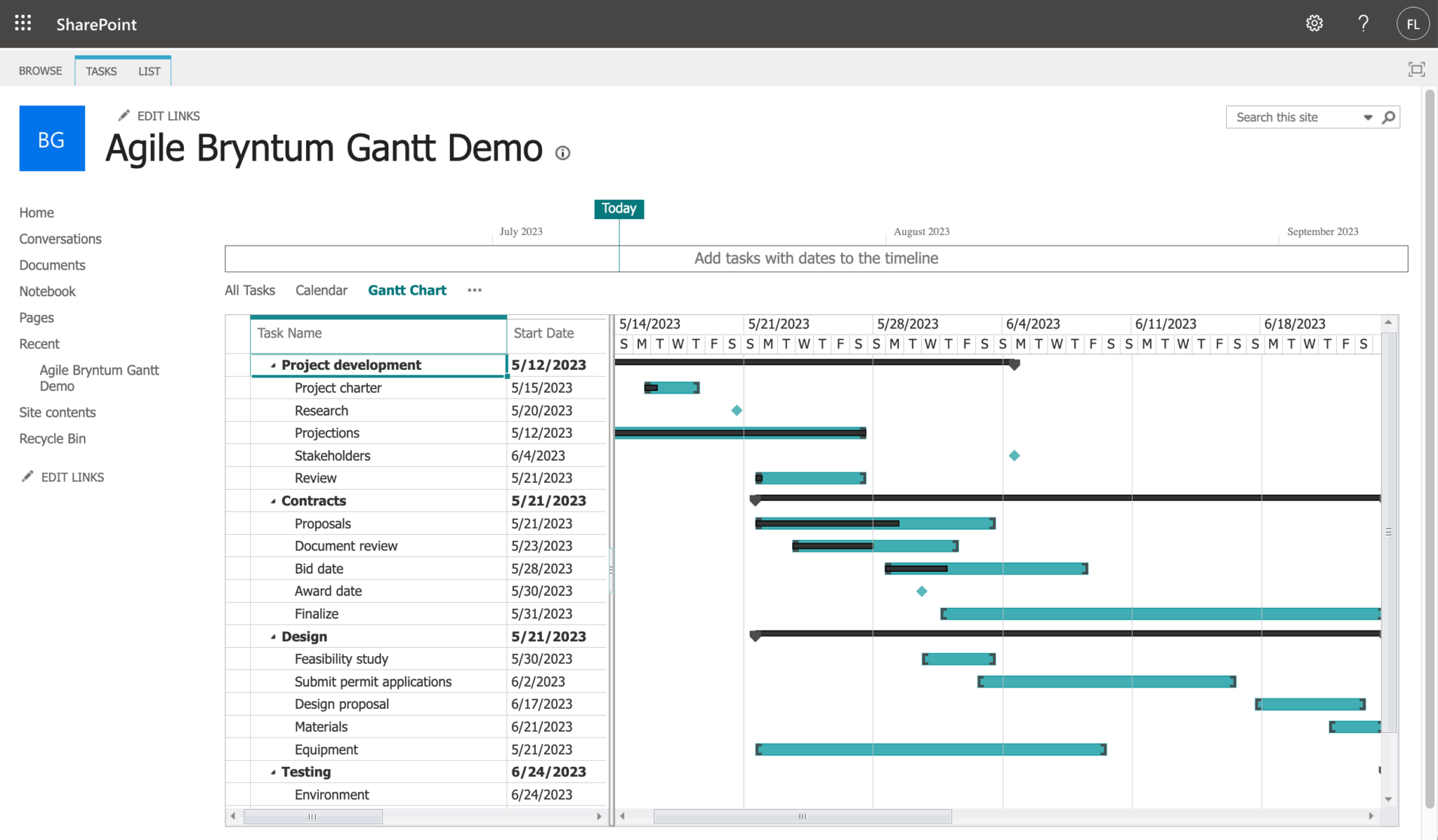Click the info icon beside the site title
The width and height of the screenshot is (1438, 840).
pos(564,153)
